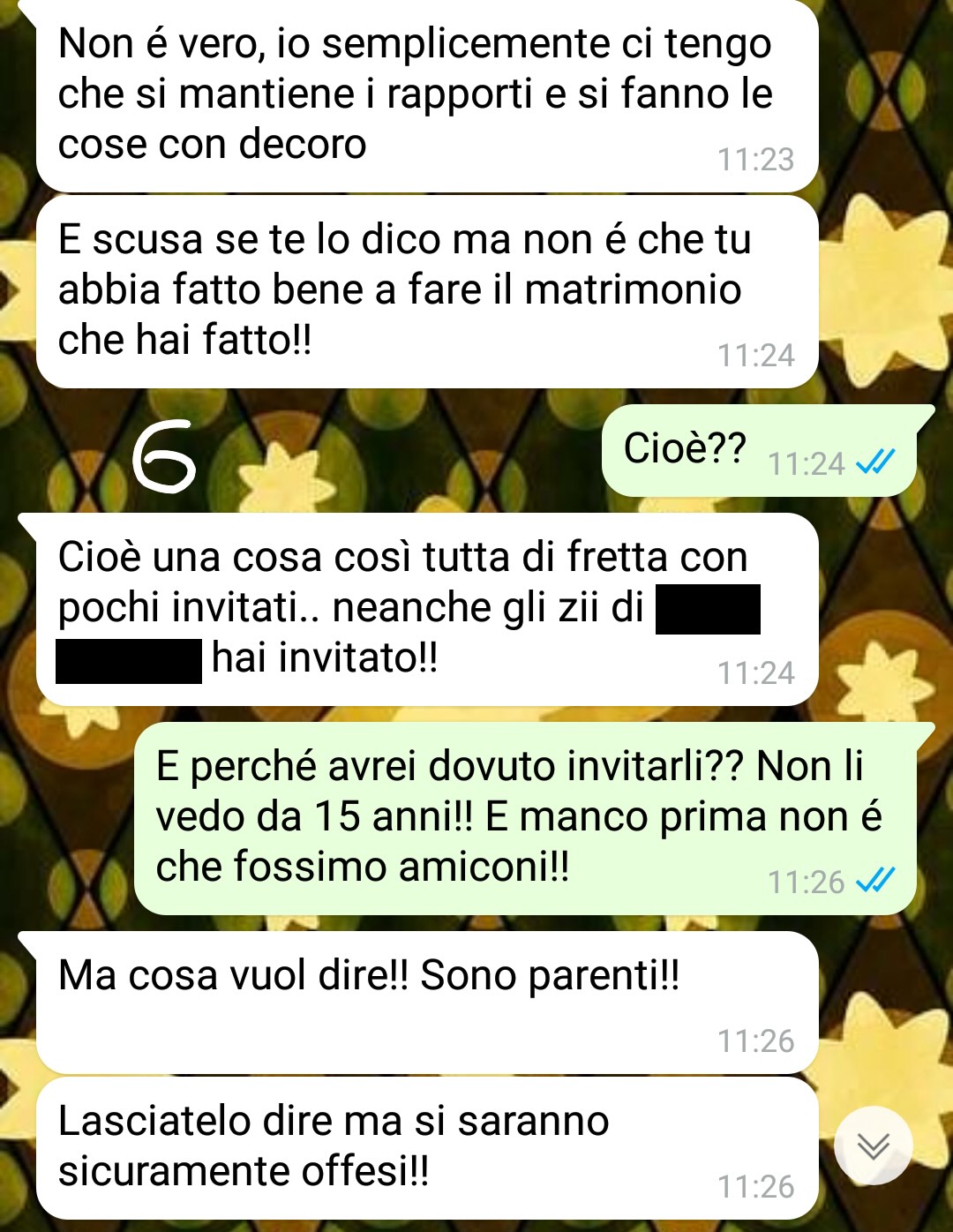Tap the black redaction box before 'hai invitato!!'

click(129, 660)
